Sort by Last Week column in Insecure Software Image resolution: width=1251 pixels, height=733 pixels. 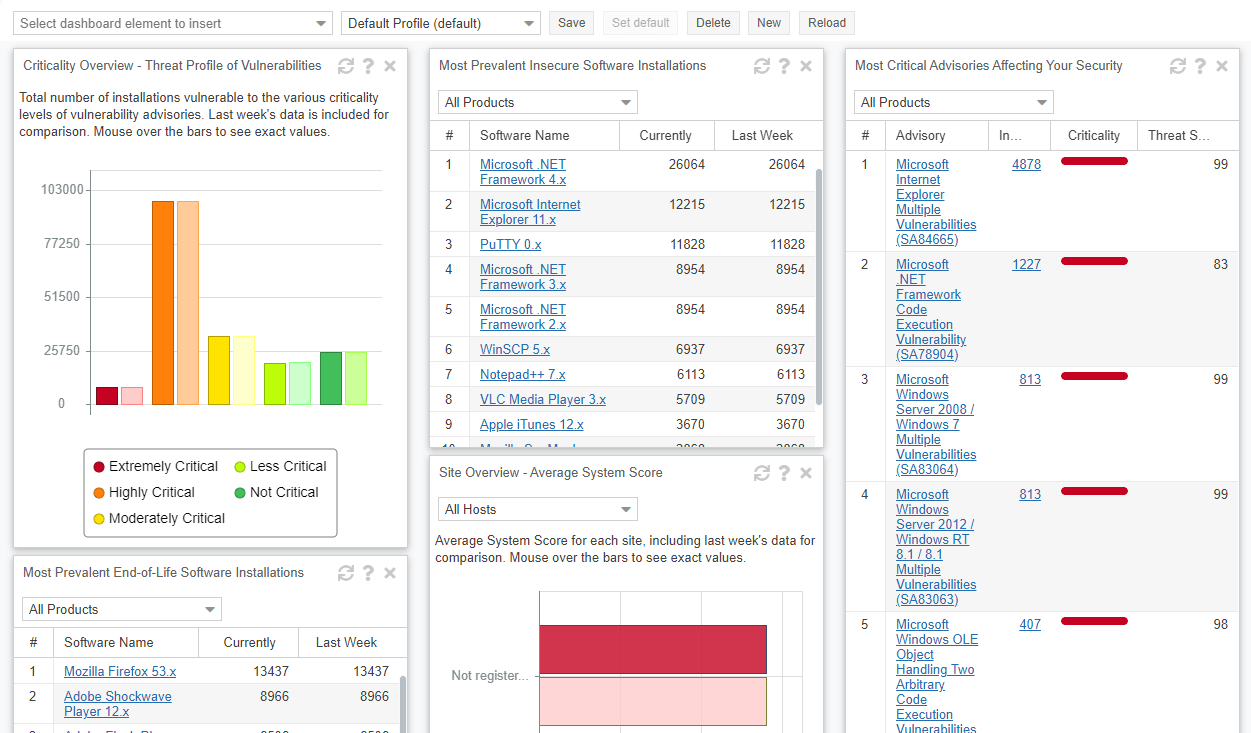(x=762, y=135)
